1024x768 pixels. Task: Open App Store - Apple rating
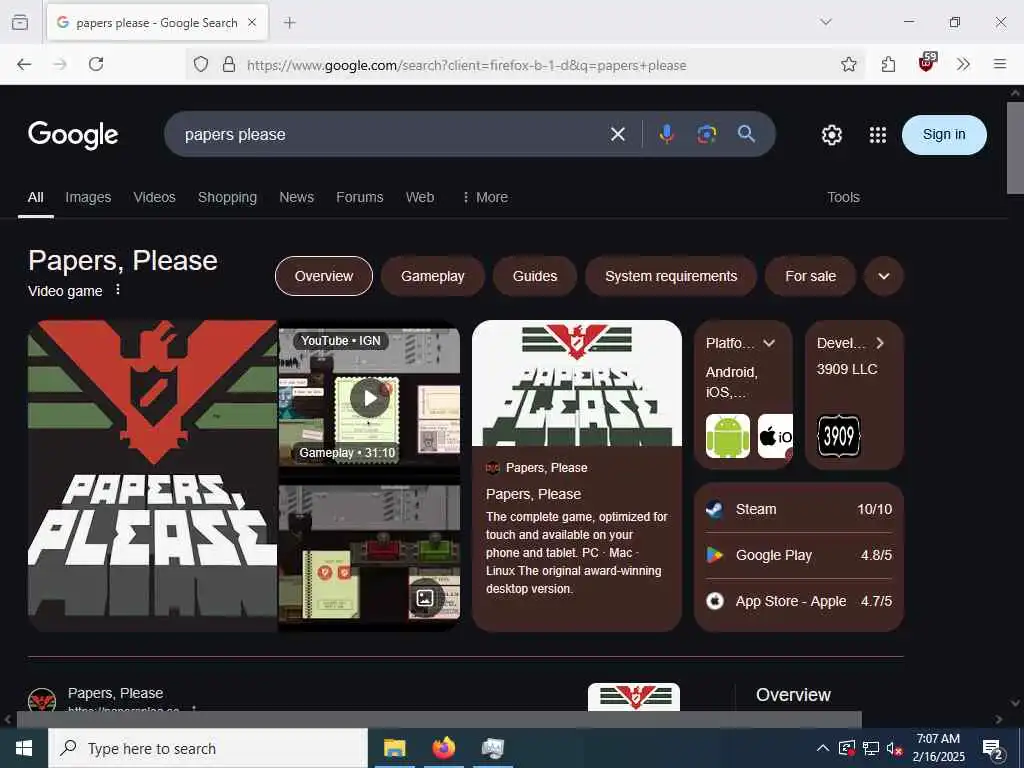[x=799, y=601]
